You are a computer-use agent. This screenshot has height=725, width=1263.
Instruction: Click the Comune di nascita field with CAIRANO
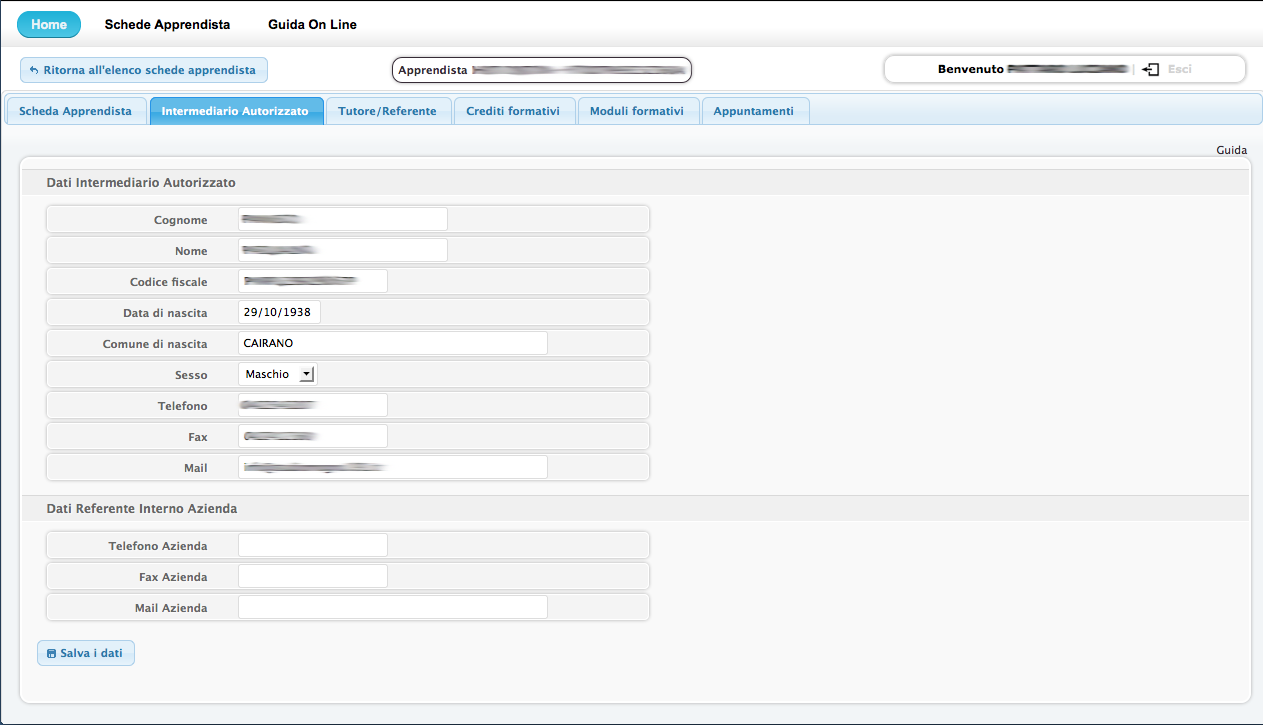pos(392,343)
